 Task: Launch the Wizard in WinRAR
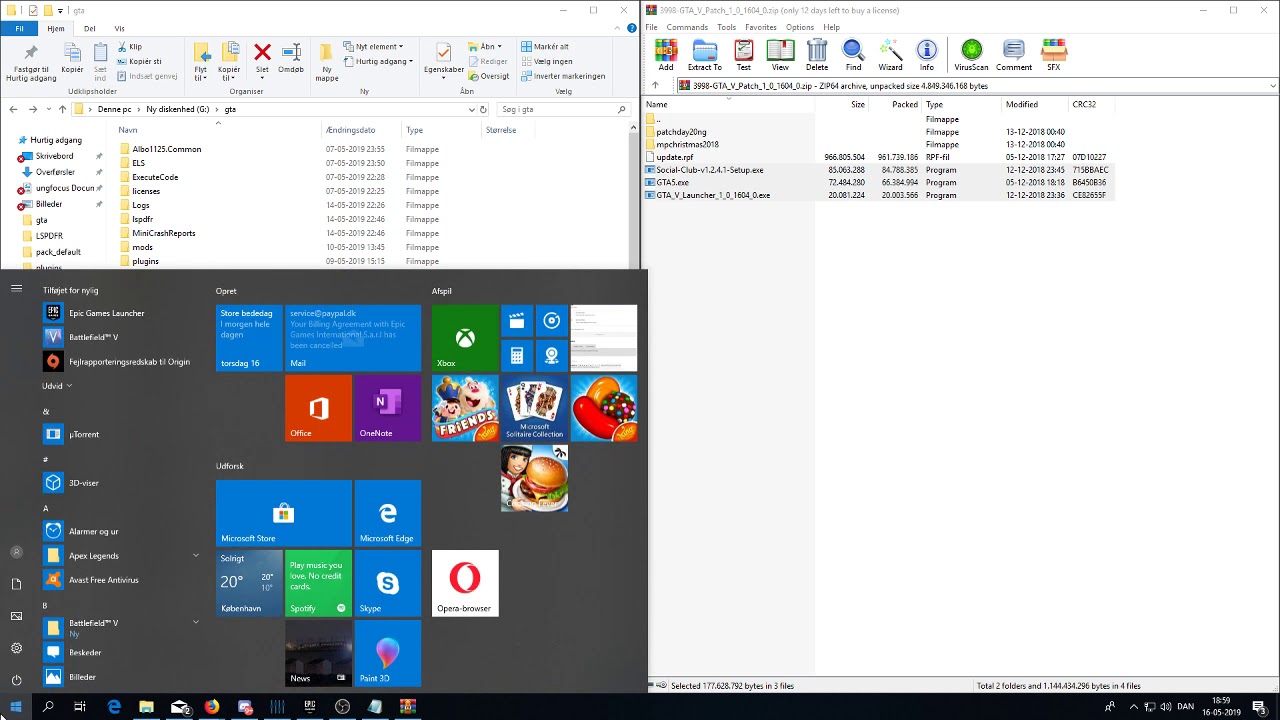890,55
